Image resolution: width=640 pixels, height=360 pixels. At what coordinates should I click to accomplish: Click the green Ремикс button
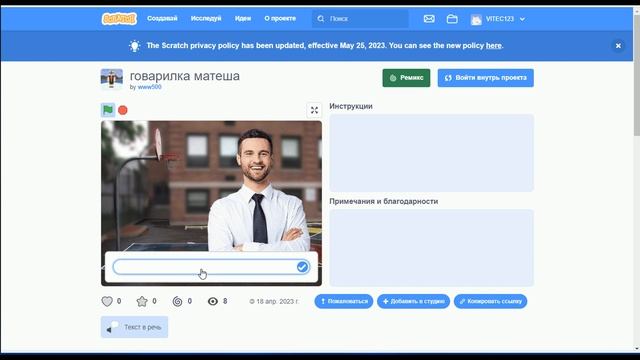(x=406, y=78)
